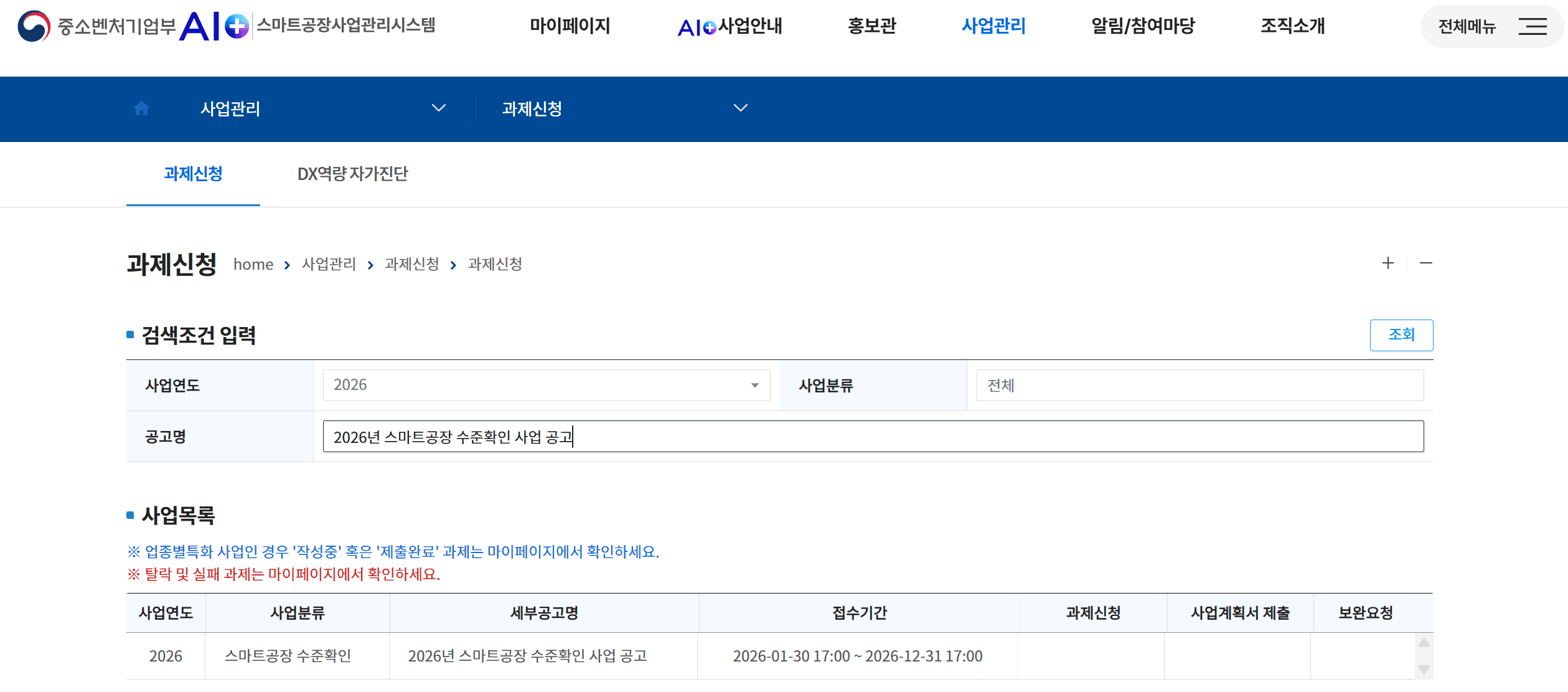Screen dimensions: 1568x692
Task: Open the 전체메뉴 hamburger icon
Action: pos(1532,26)
